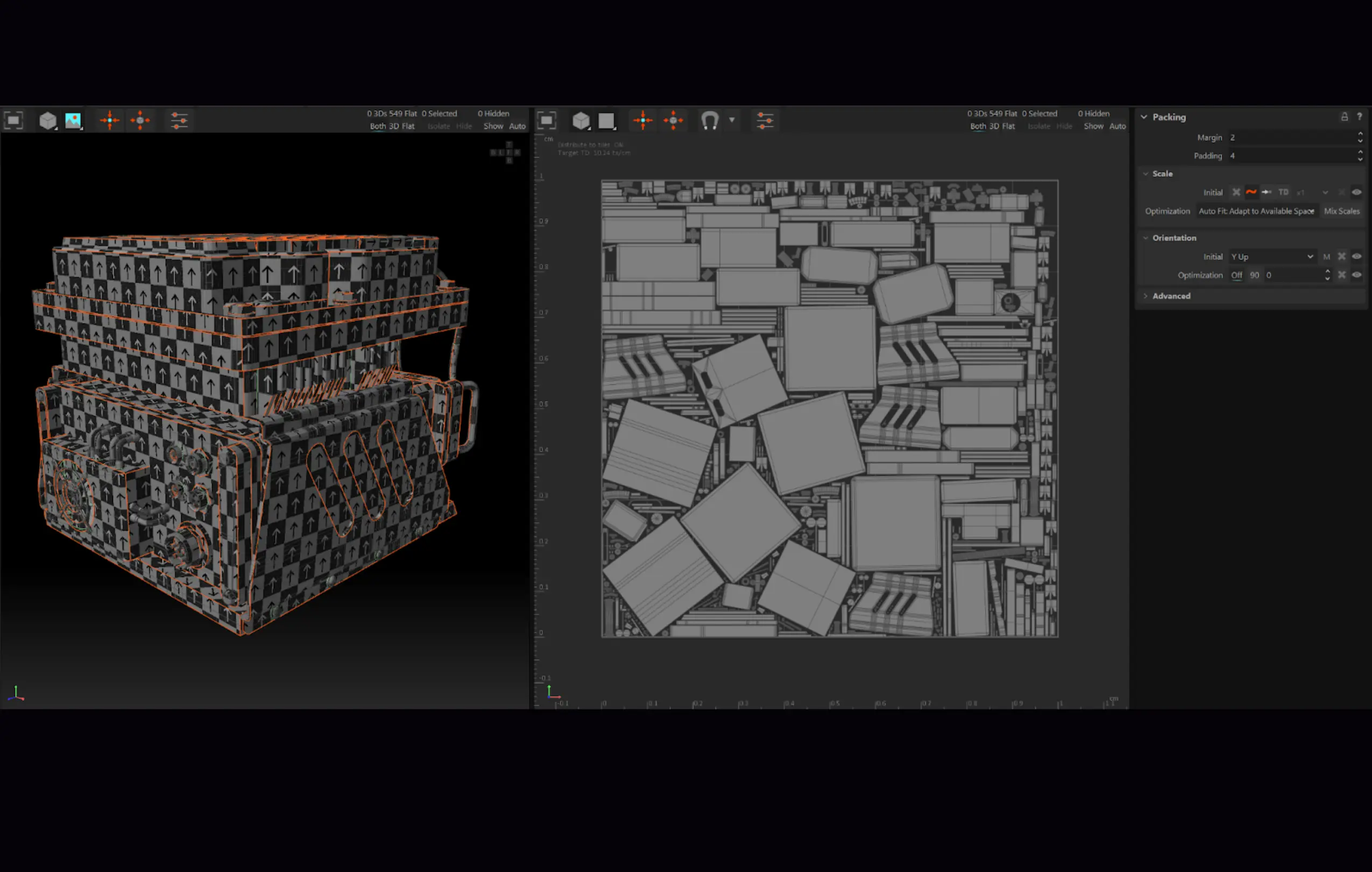Click the Mix Scales button
This screenshot has width=1372, height=872.
point(1341,212)
